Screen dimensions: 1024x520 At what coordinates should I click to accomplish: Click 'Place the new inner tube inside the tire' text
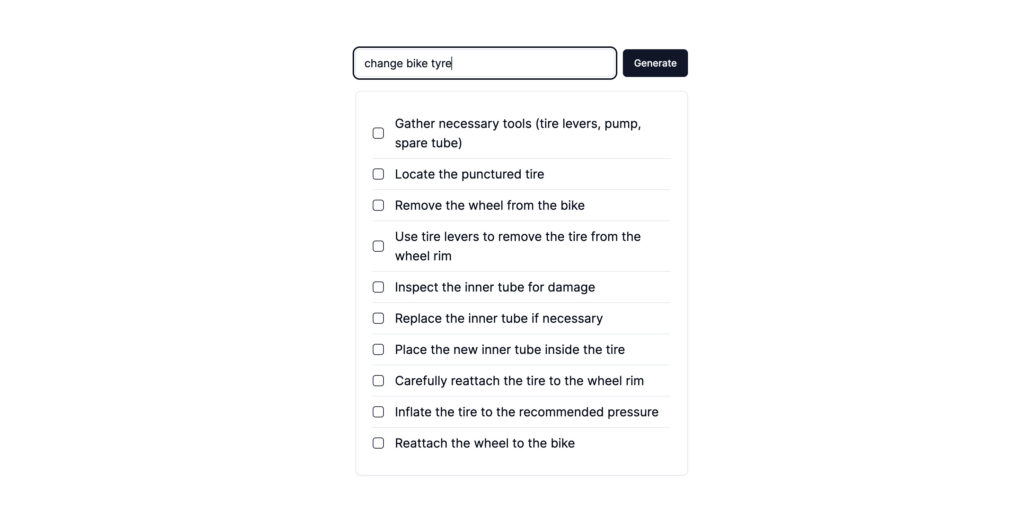509,350
